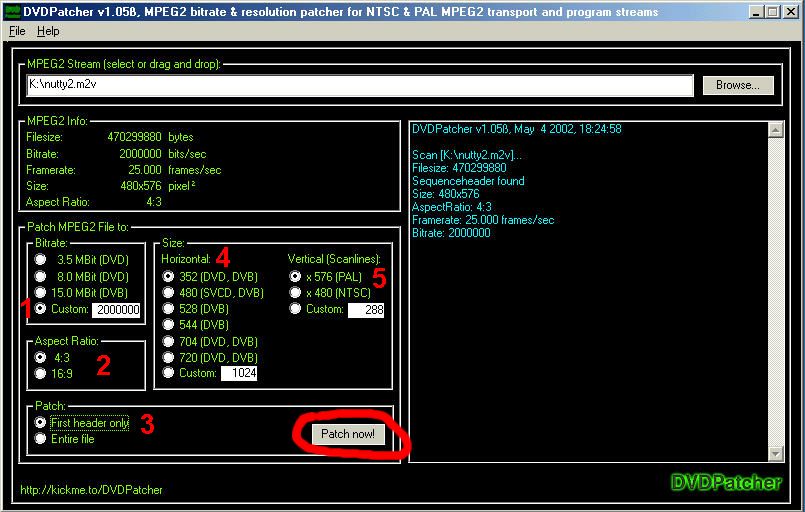Click the DVDPatcher title bar icon
The image size is (805, 512).
12,11
